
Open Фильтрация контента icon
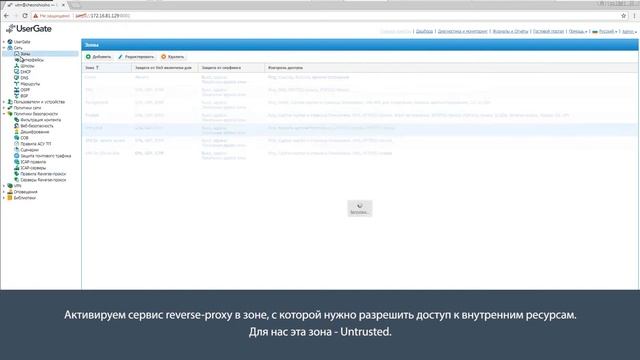[17, 120]
